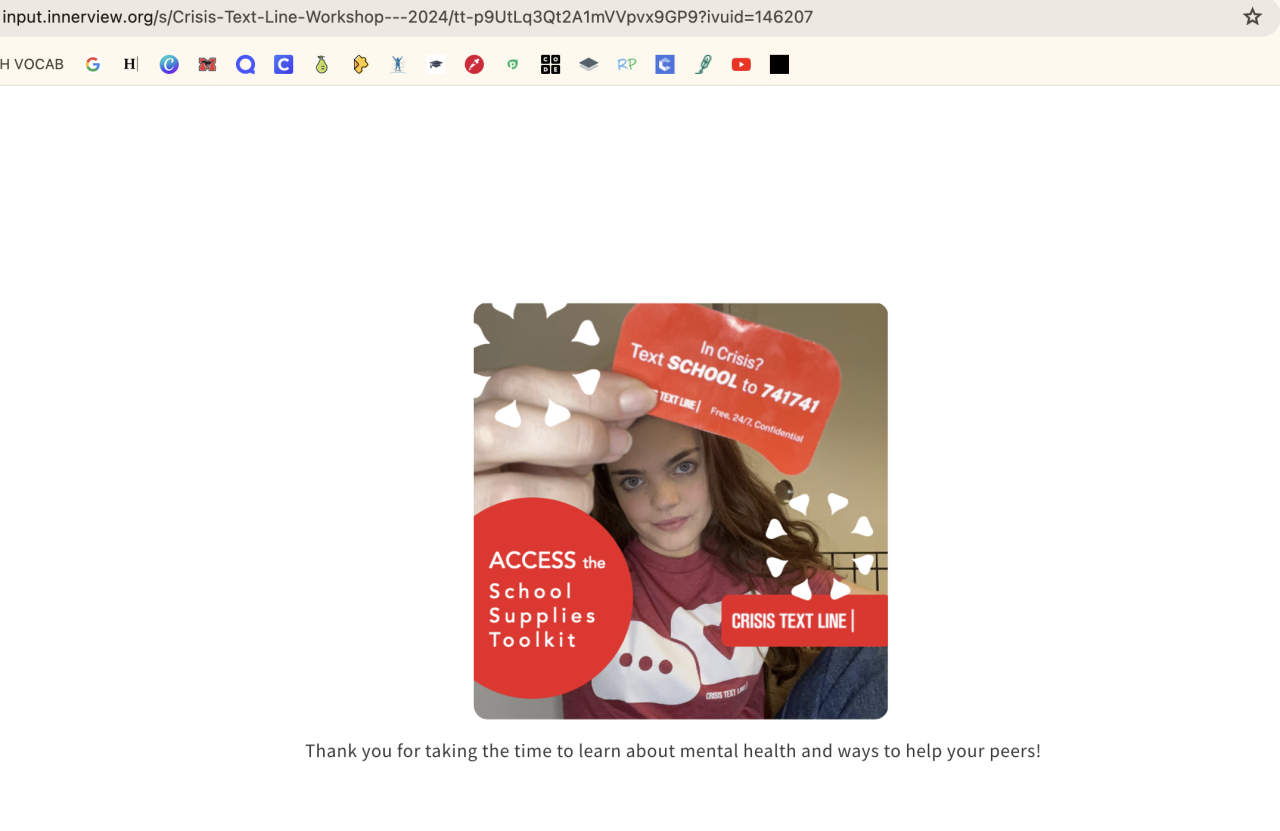This screenshot has width=1280, height=831.
Task: Open the YouTube bookmark
Action: [x=741, y=64]
